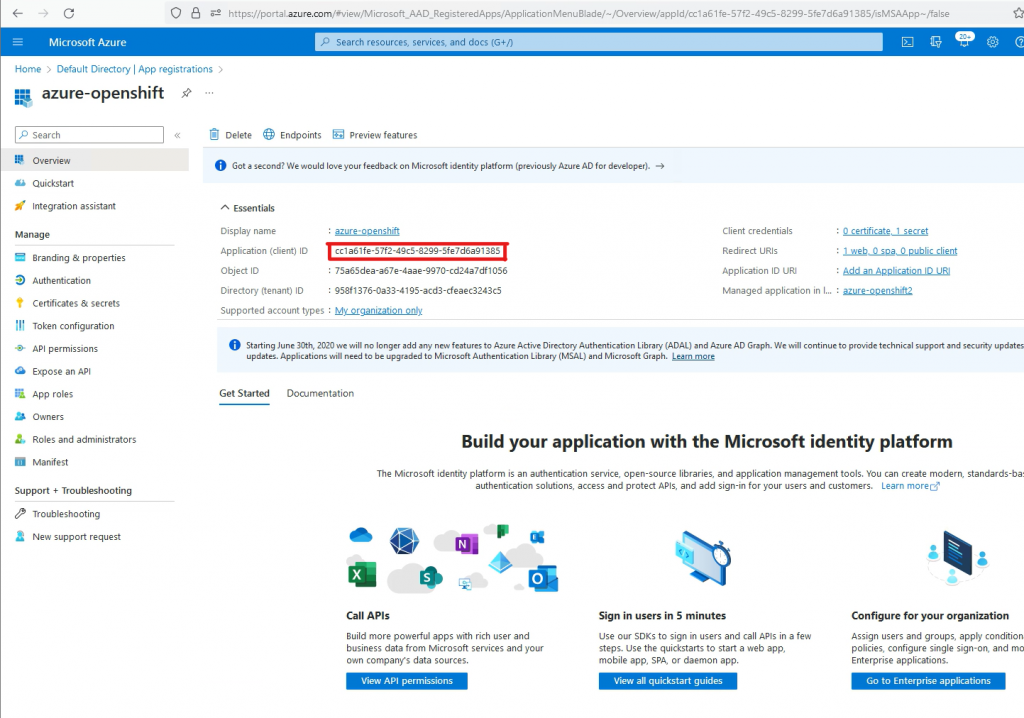This screenshot has width=1024, height=718.
Task: Click View all quickstart guides button
Action: point(667,681)
